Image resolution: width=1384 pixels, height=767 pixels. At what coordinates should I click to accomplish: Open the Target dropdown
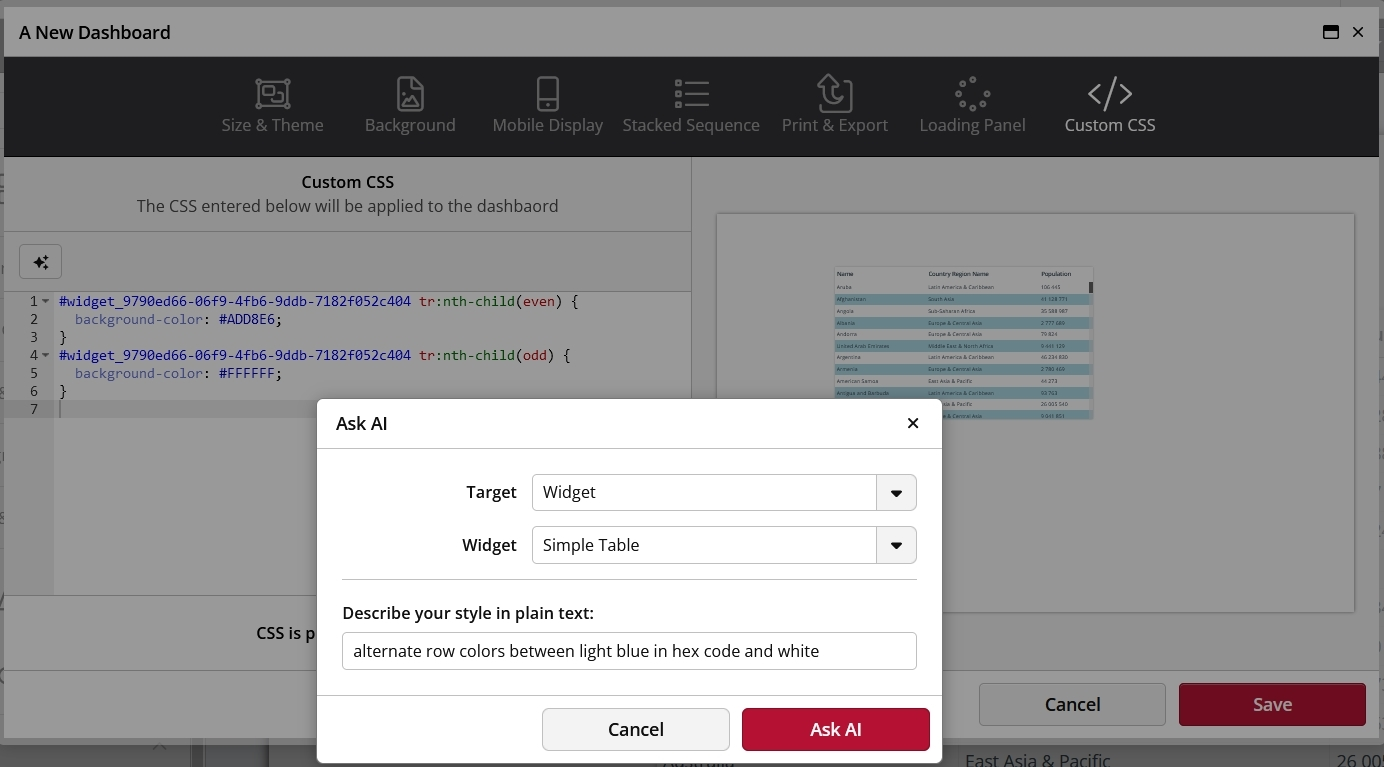click(x=896, y=492)
